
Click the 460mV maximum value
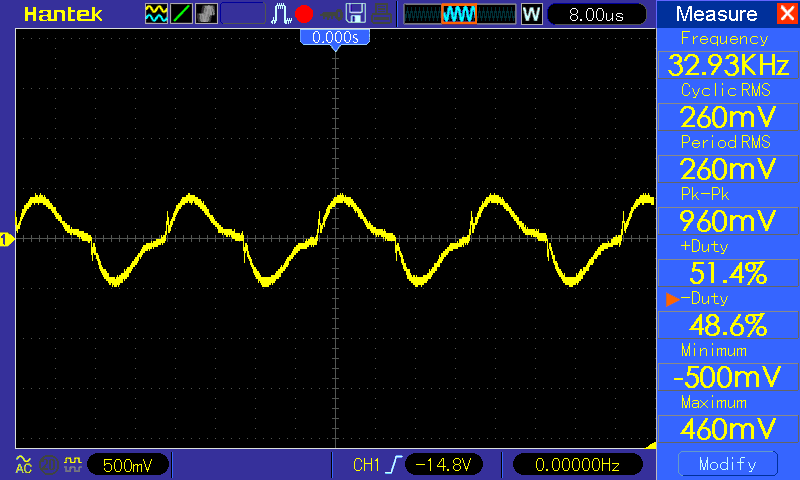tap(728, 429)
